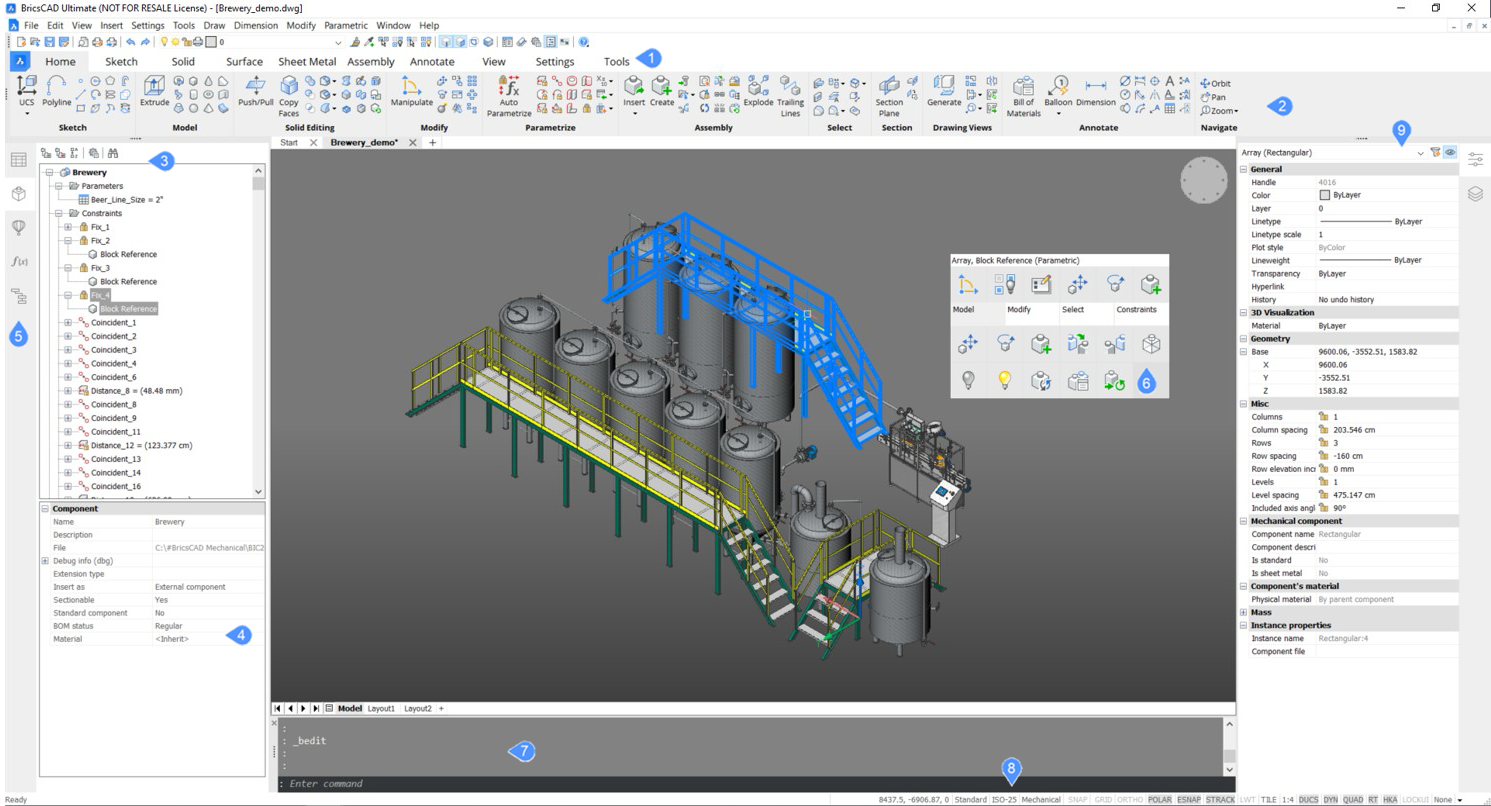Viewport: 1491px width, 806px height.
Task: Expand the Mass section in Properties
Action: 1244,612
